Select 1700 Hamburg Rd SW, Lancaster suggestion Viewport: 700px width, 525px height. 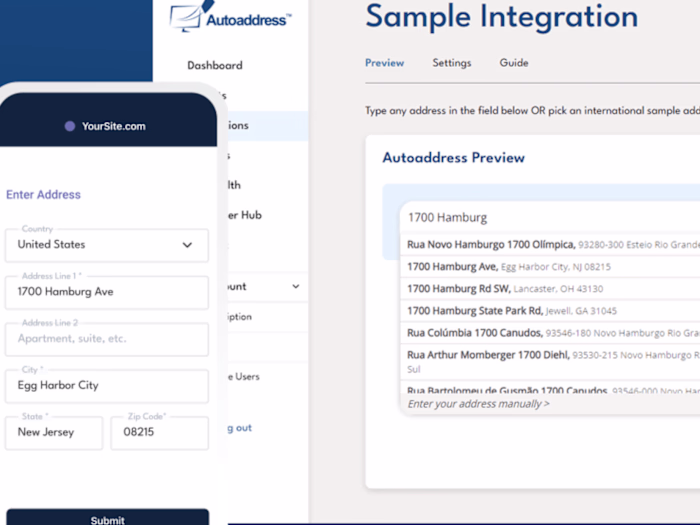click(x=550, y=288)
